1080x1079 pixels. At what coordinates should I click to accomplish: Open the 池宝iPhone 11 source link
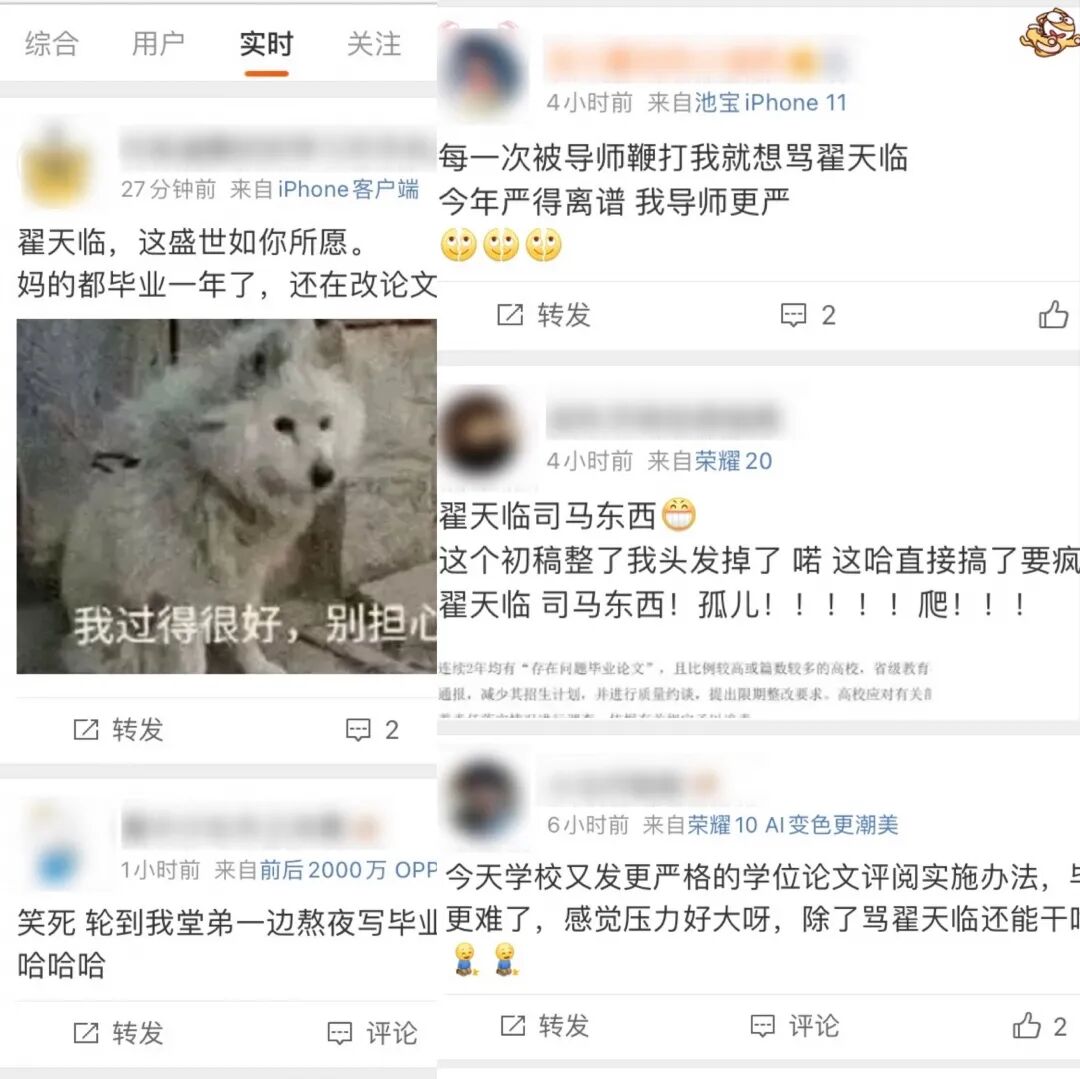click(770, 103)
